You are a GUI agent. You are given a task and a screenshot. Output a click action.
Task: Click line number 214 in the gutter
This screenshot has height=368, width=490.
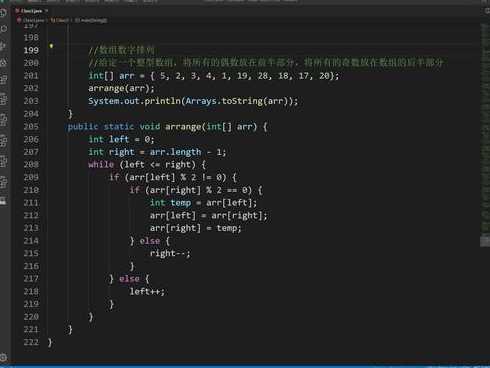[31, 241]
